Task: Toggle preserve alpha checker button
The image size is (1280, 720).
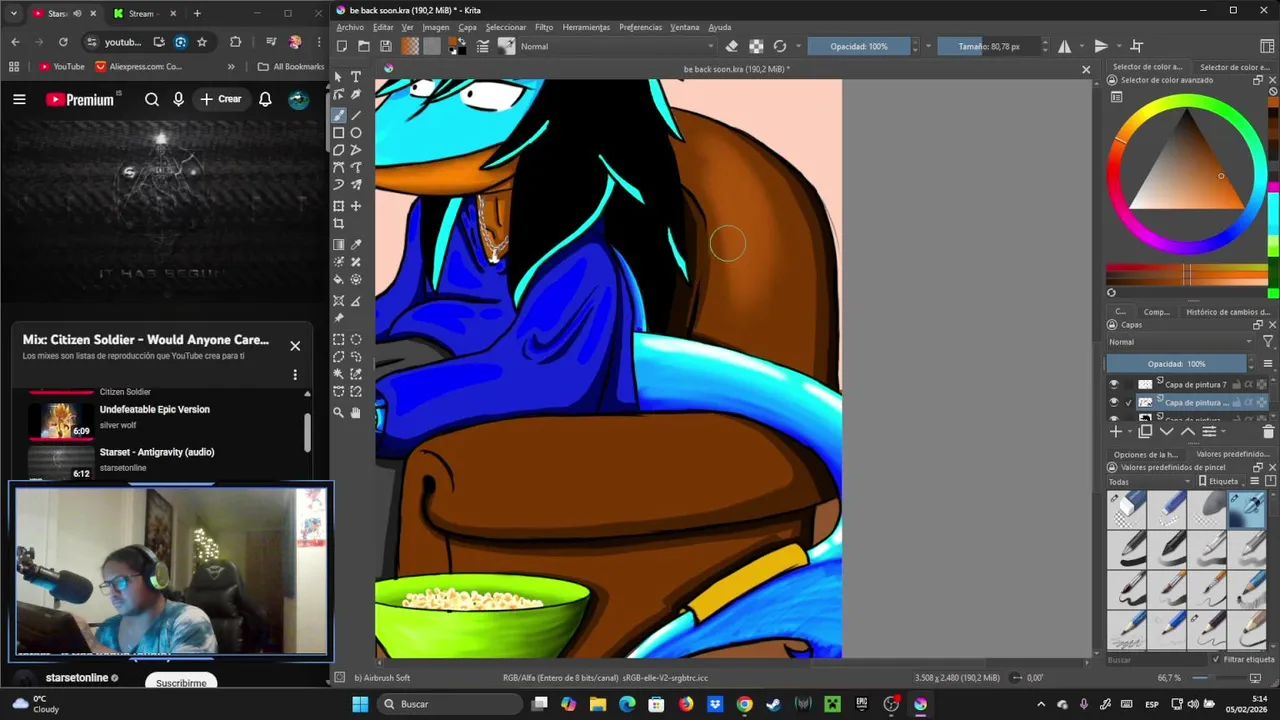Action: (756, 46)
